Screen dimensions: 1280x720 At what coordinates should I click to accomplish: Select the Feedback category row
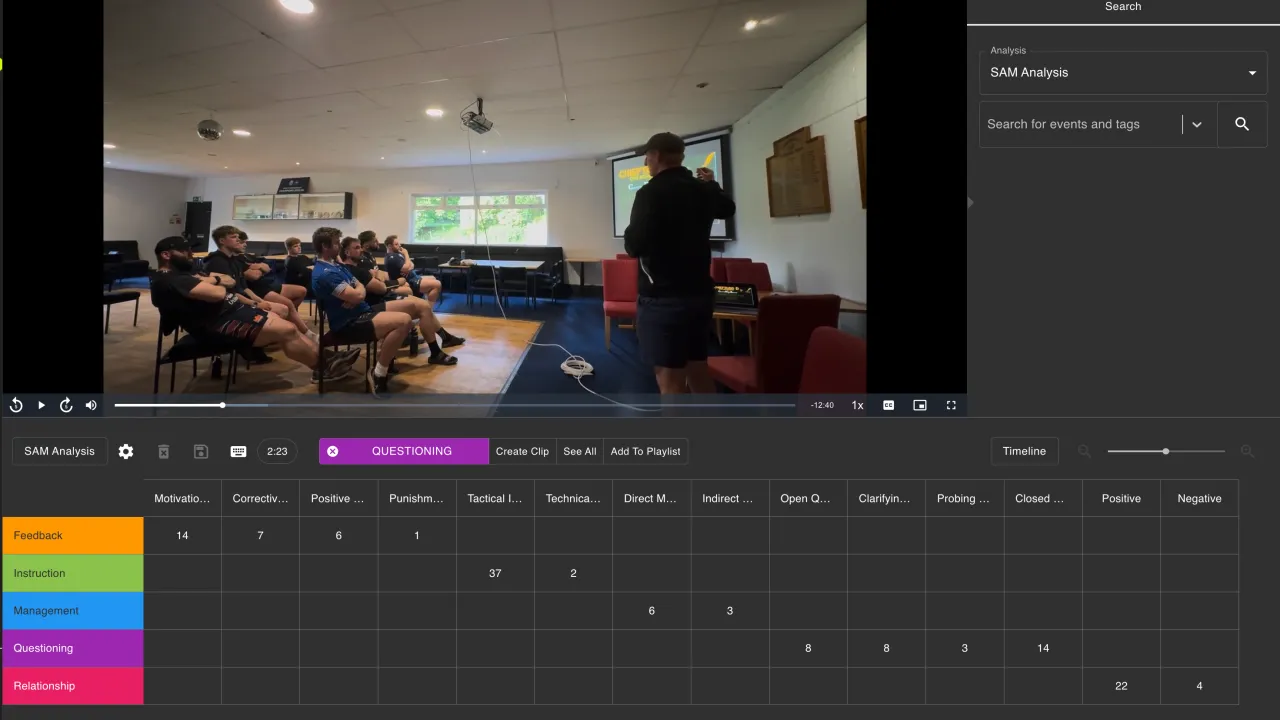[x=73, y=536]
